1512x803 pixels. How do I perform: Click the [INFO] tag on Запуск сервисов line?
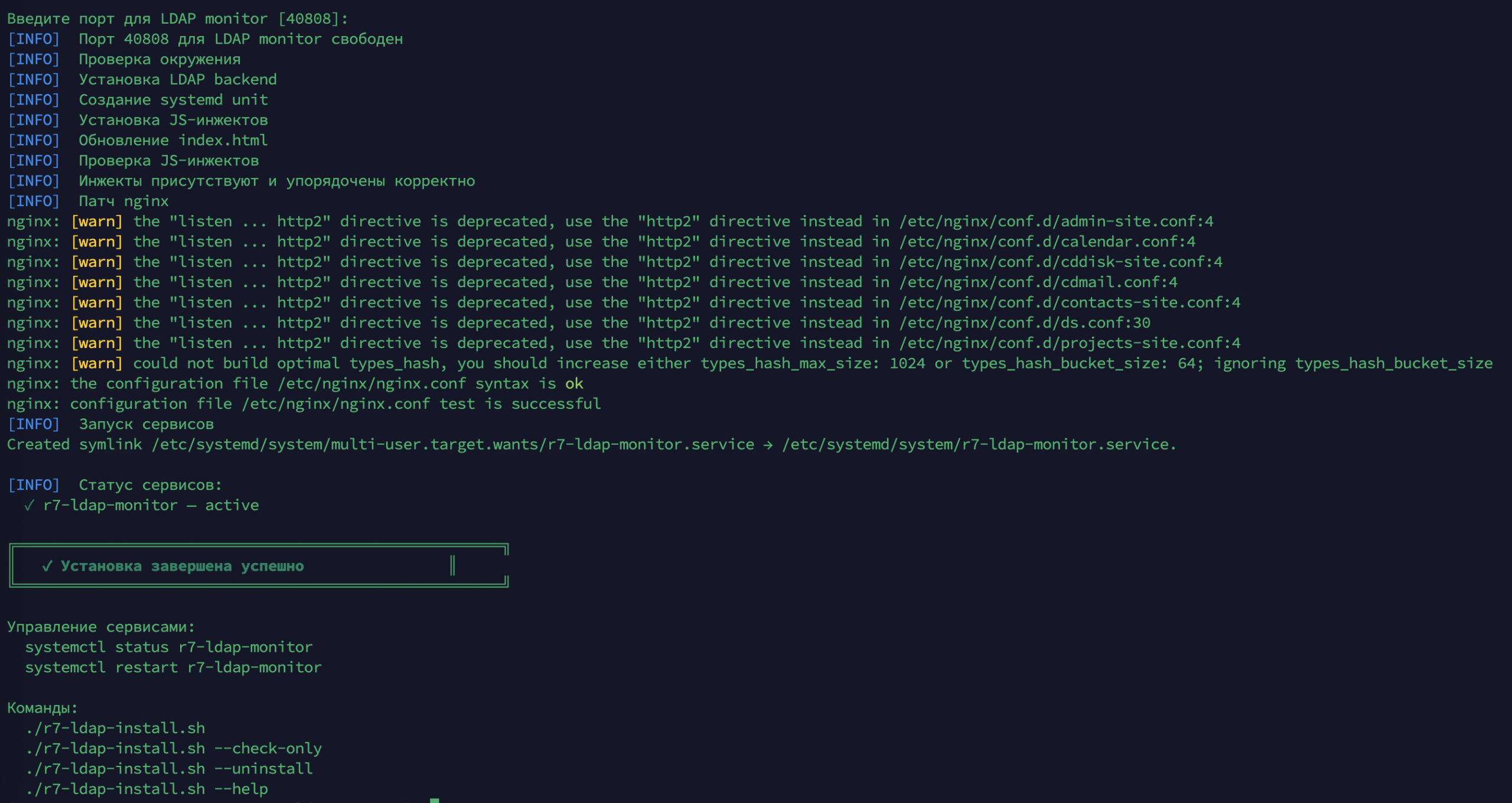tap(34, 424)
